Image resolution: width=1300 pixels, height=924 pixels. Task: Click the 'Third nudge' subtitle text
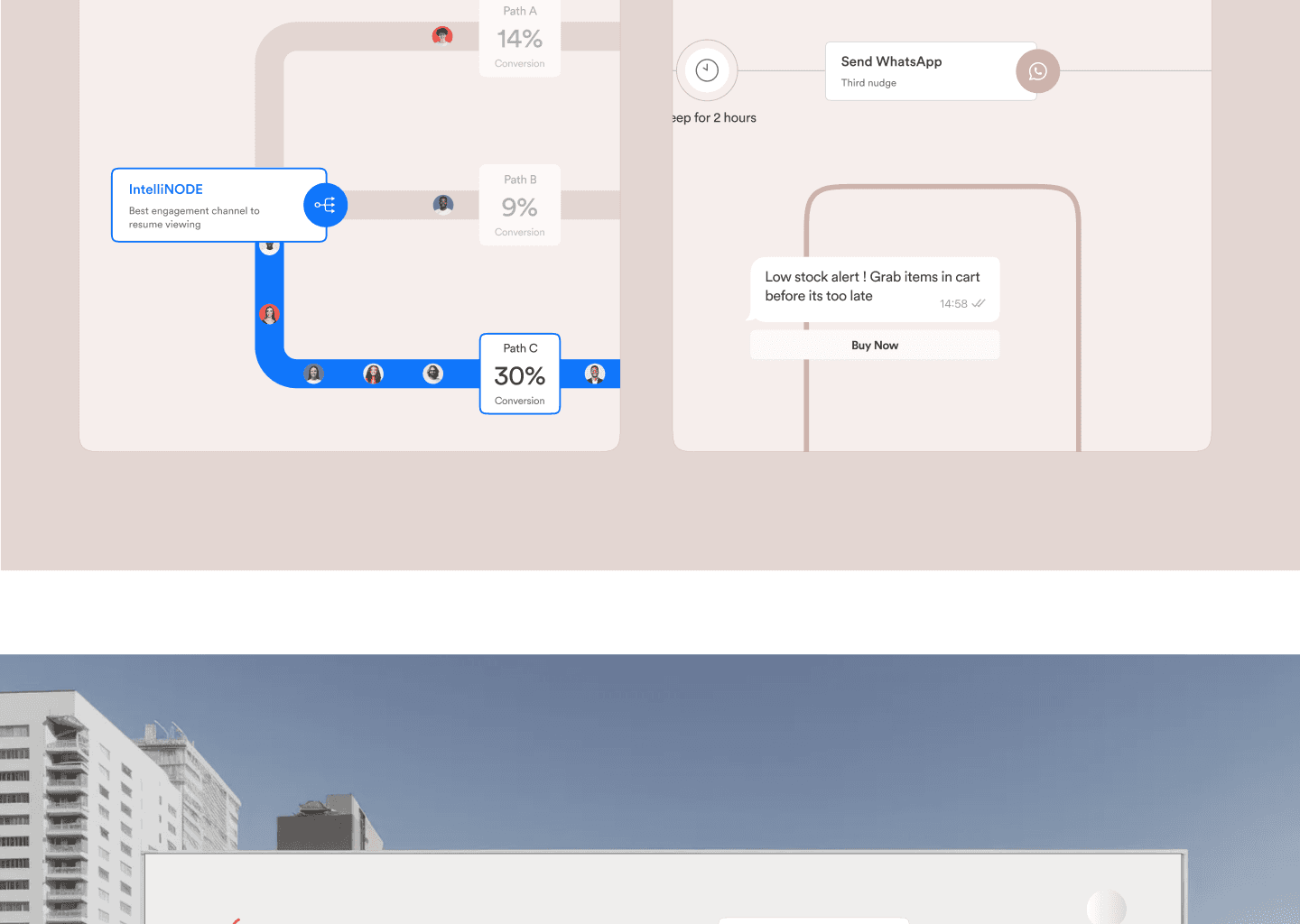coord(868,83)
